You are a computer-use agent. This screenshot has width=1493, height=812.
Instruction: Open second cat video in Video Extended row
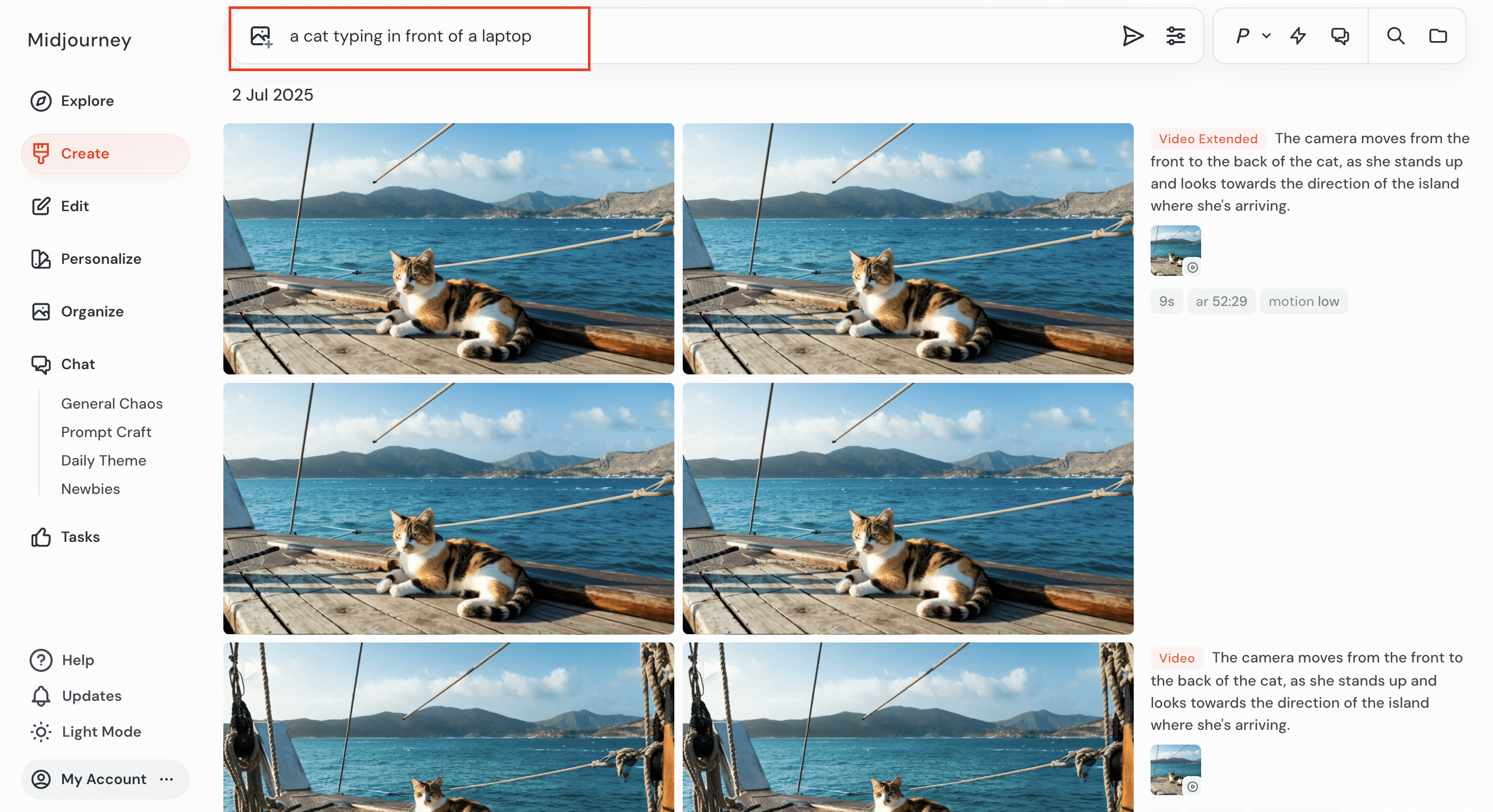[x=908, y=249]
